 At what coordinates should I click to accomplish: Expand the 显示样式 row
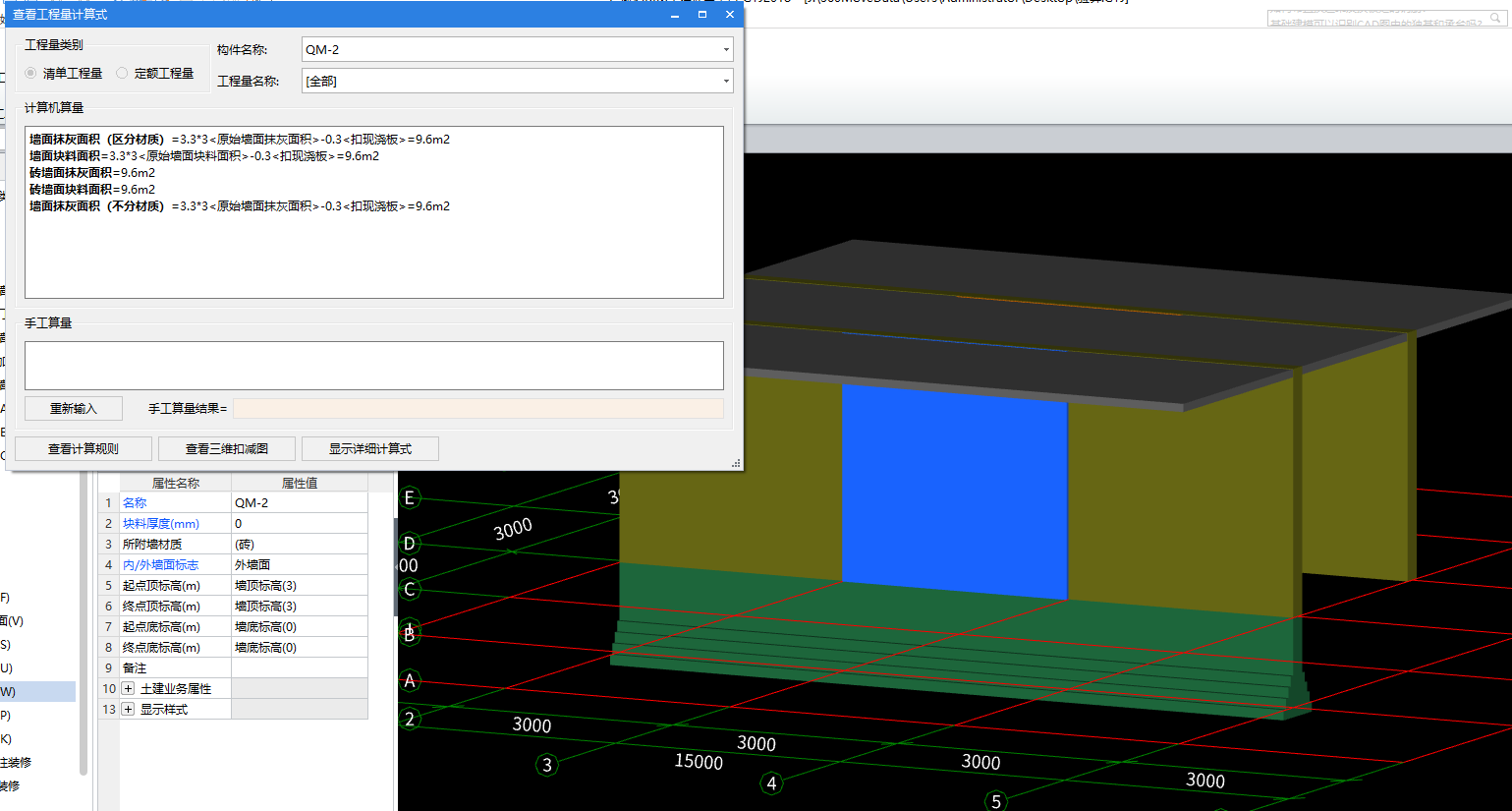coord(128,709)
